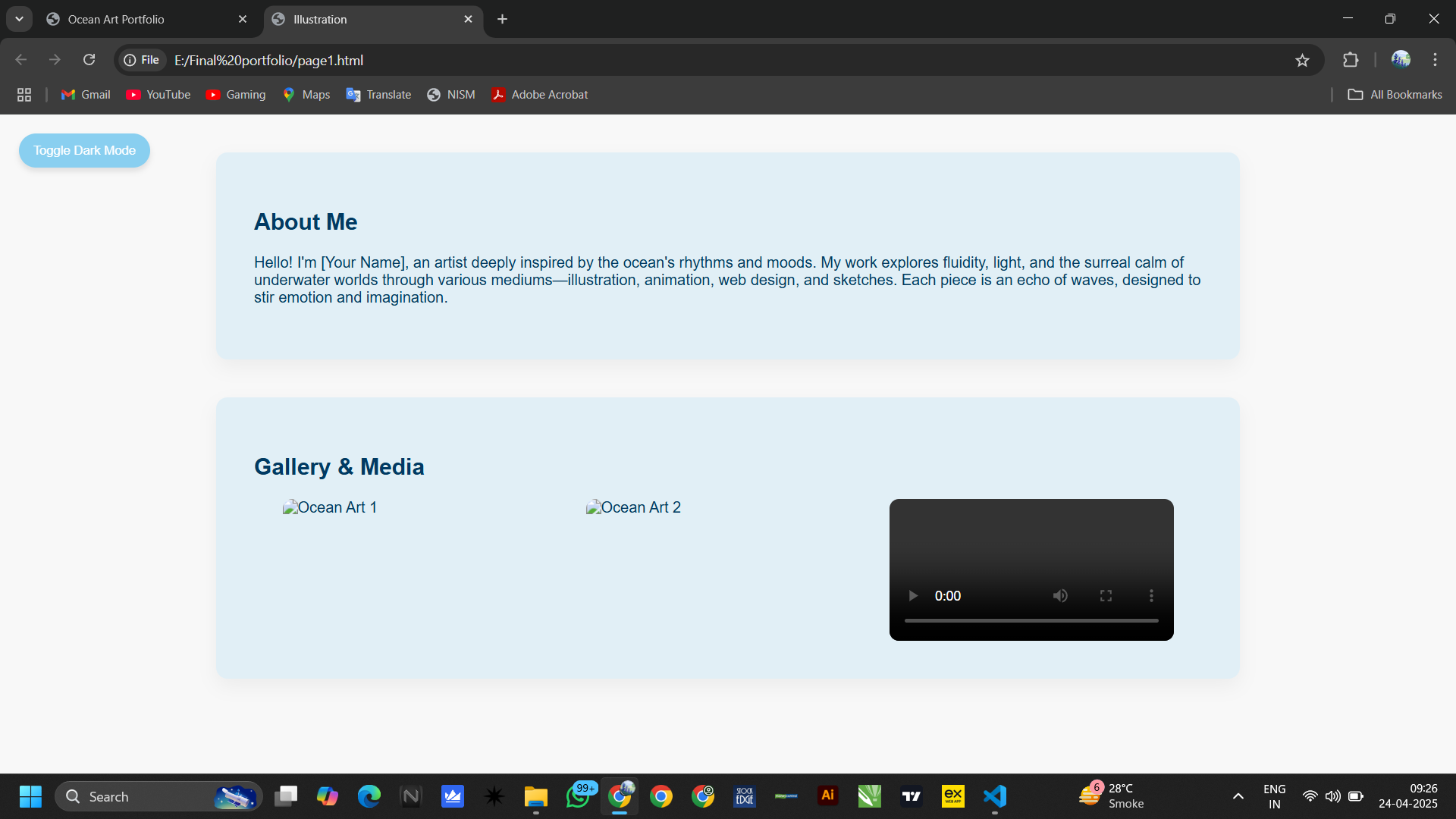Open the Maps bookmark
This screenshot has width=1456, height=819.
pyautogui.click(x=306, y=95)
